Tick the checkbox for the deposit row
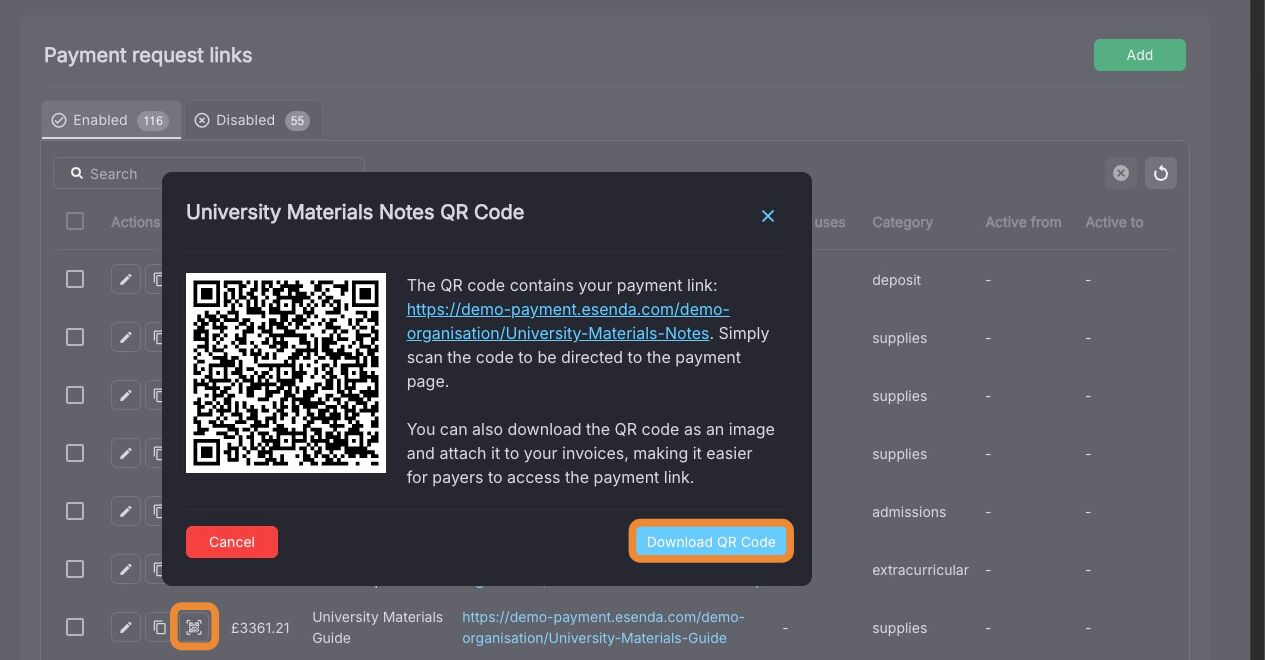The width and height of the screenshot is (1265, 660). tap(75, 279)
